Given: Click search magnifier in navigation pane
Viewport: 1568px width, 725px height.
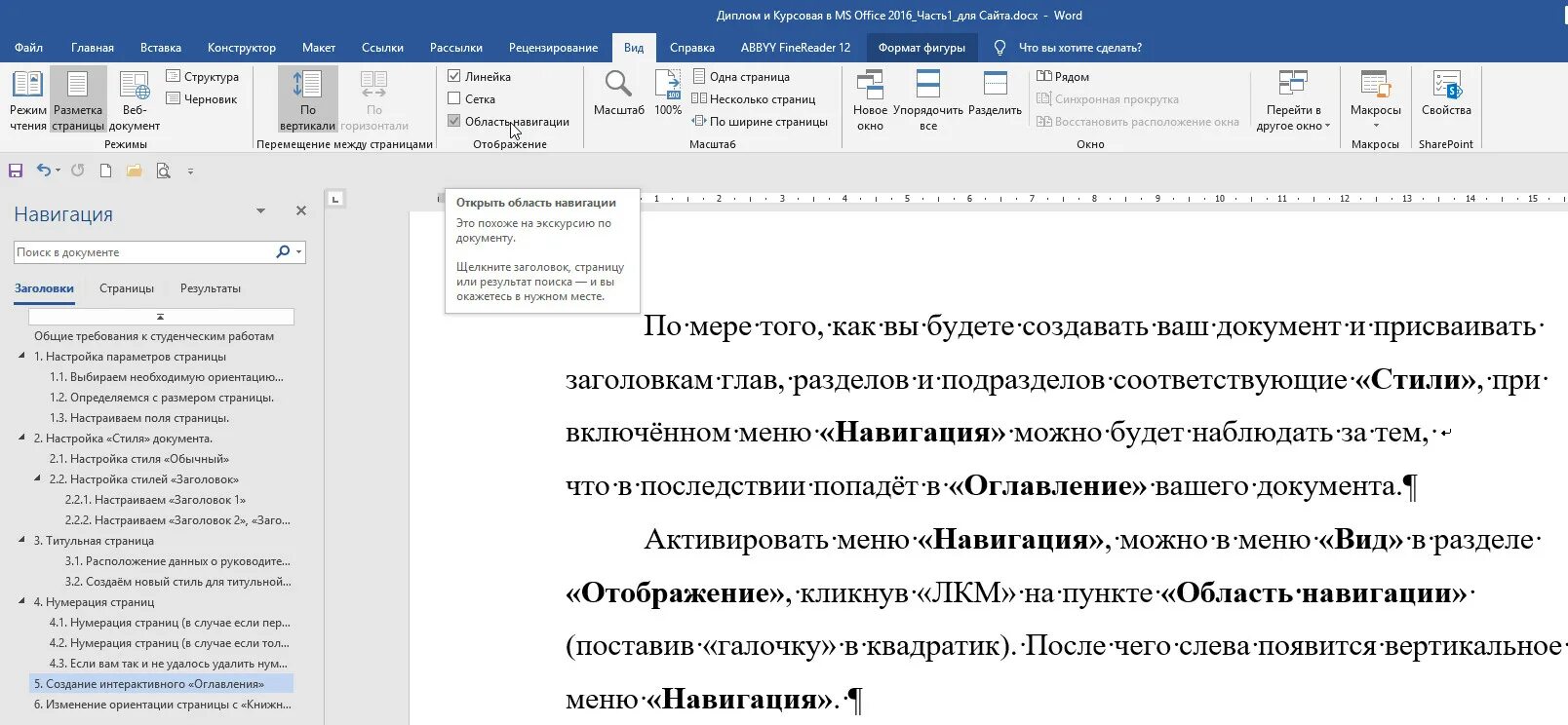Looking at the screenshot, I should coord(283,251).
